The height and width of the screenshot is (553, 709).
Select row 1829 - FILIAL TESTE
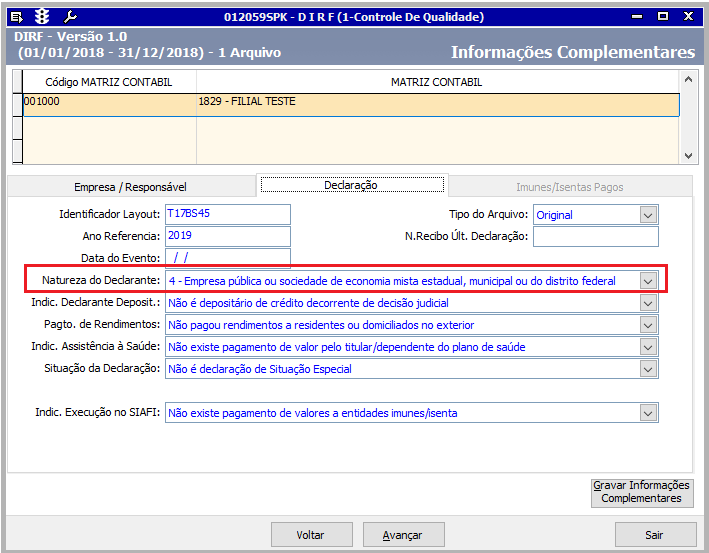(438, 105)
